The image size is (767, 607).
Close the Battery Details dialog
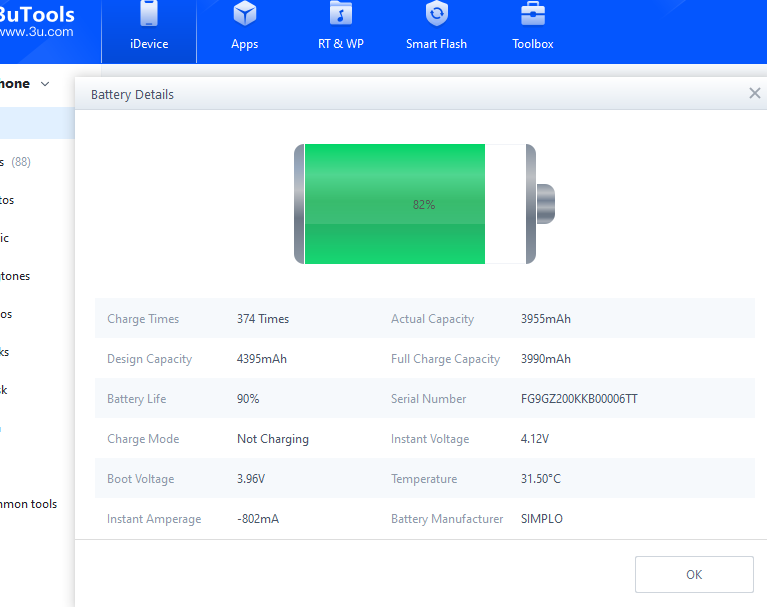click(755, 93)
